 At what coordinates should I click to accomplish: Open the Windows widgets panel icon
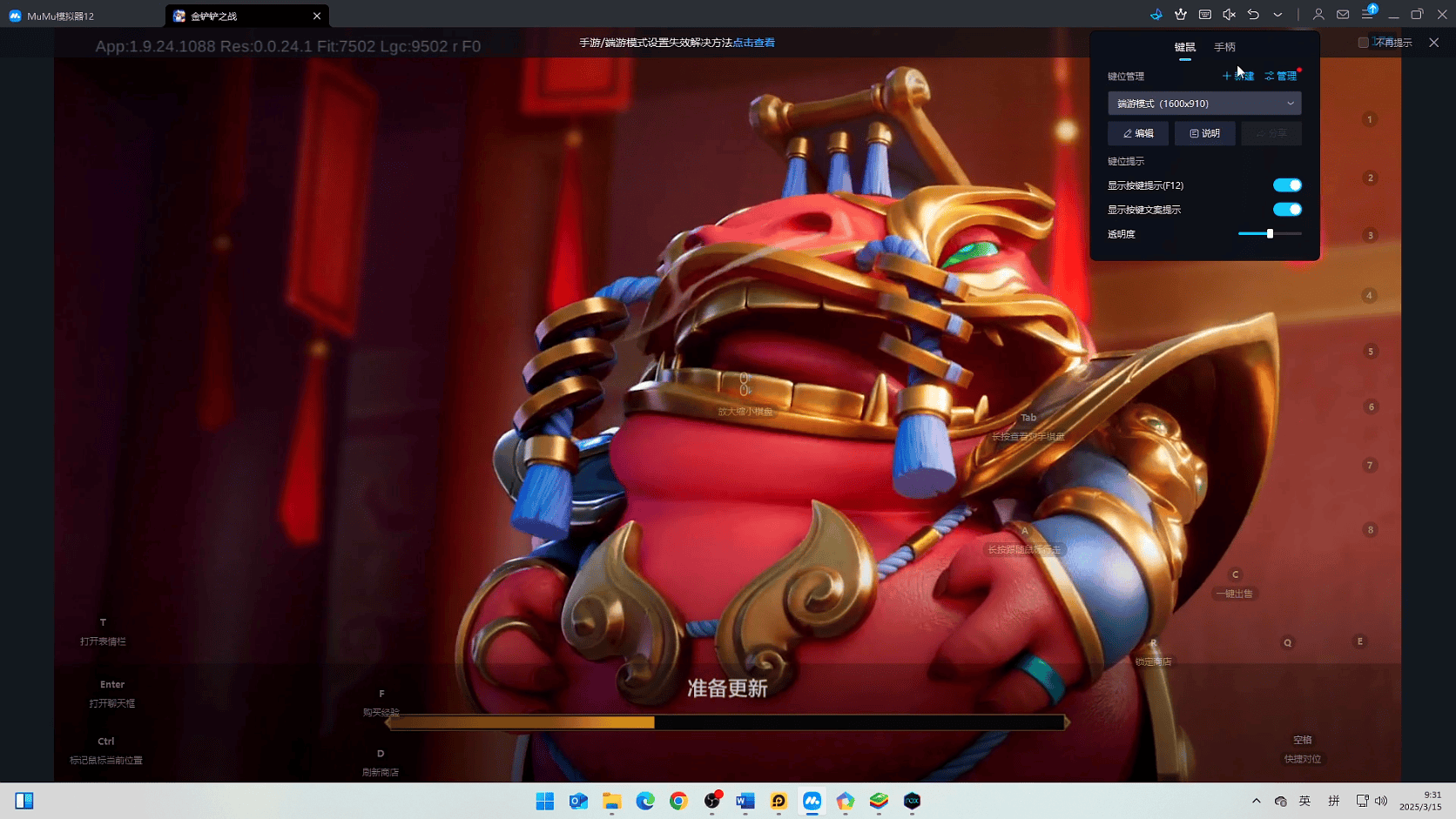tap(24, 801)
